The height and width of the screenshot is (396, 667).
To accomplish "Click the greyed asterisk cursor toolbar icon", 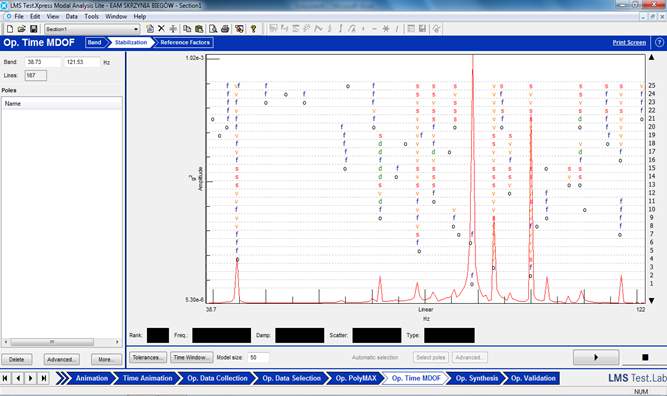I will coord(385,28).
